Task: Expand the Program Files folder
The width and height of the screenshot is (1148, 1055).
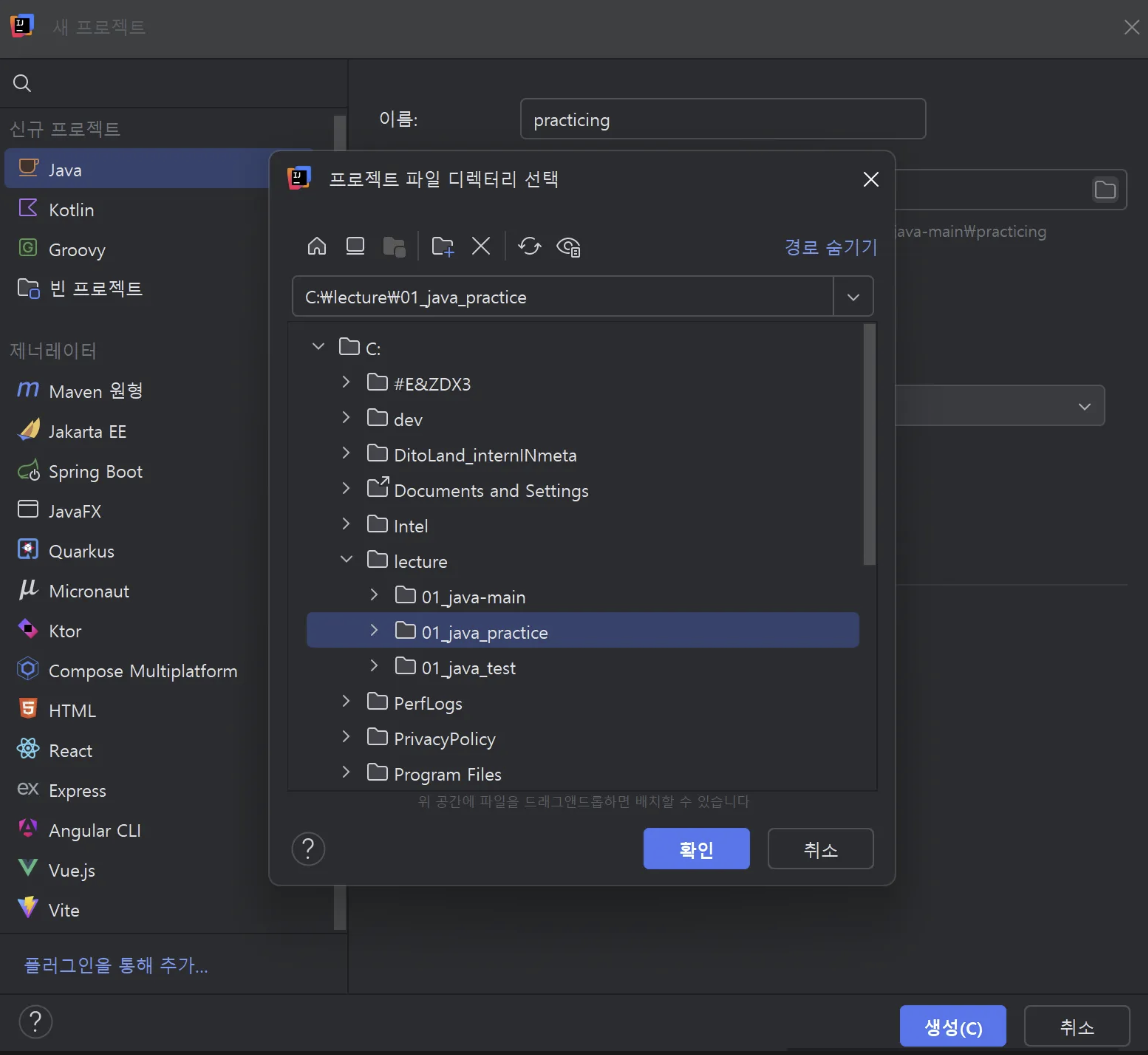Action: (346, 772)
